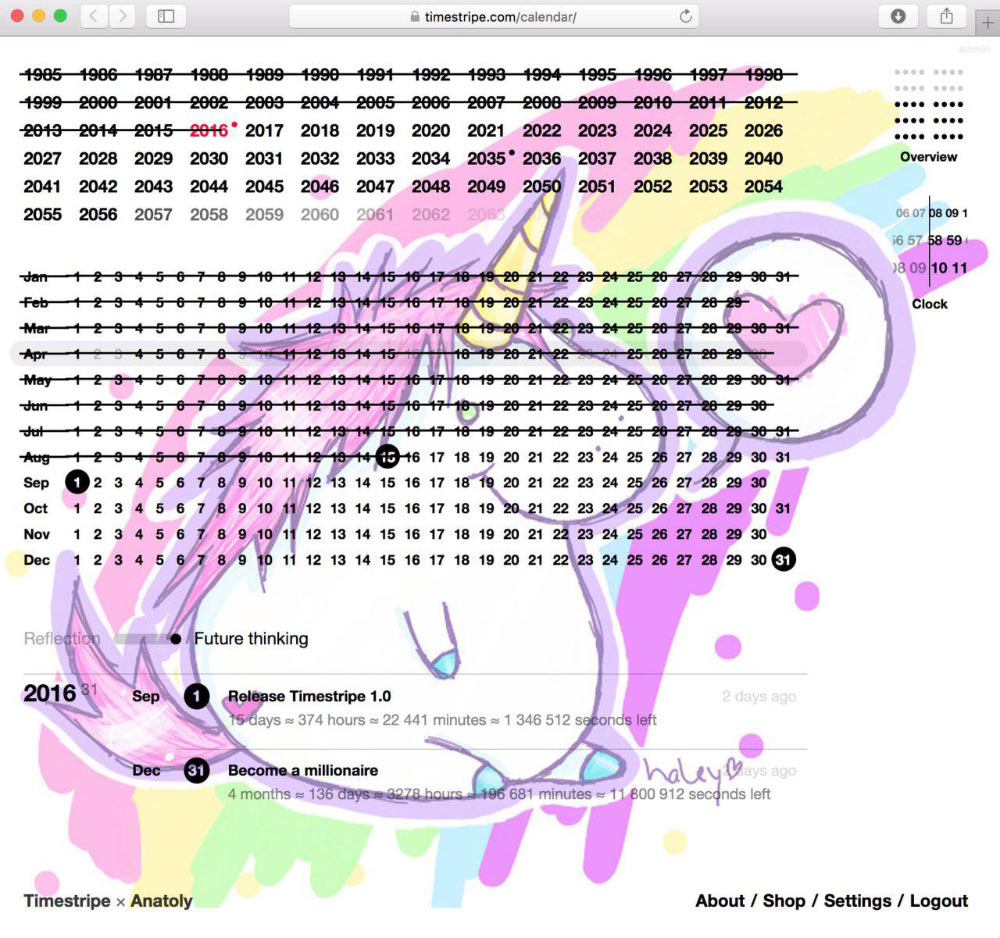Click the circled September 1 date

(77, 482)
